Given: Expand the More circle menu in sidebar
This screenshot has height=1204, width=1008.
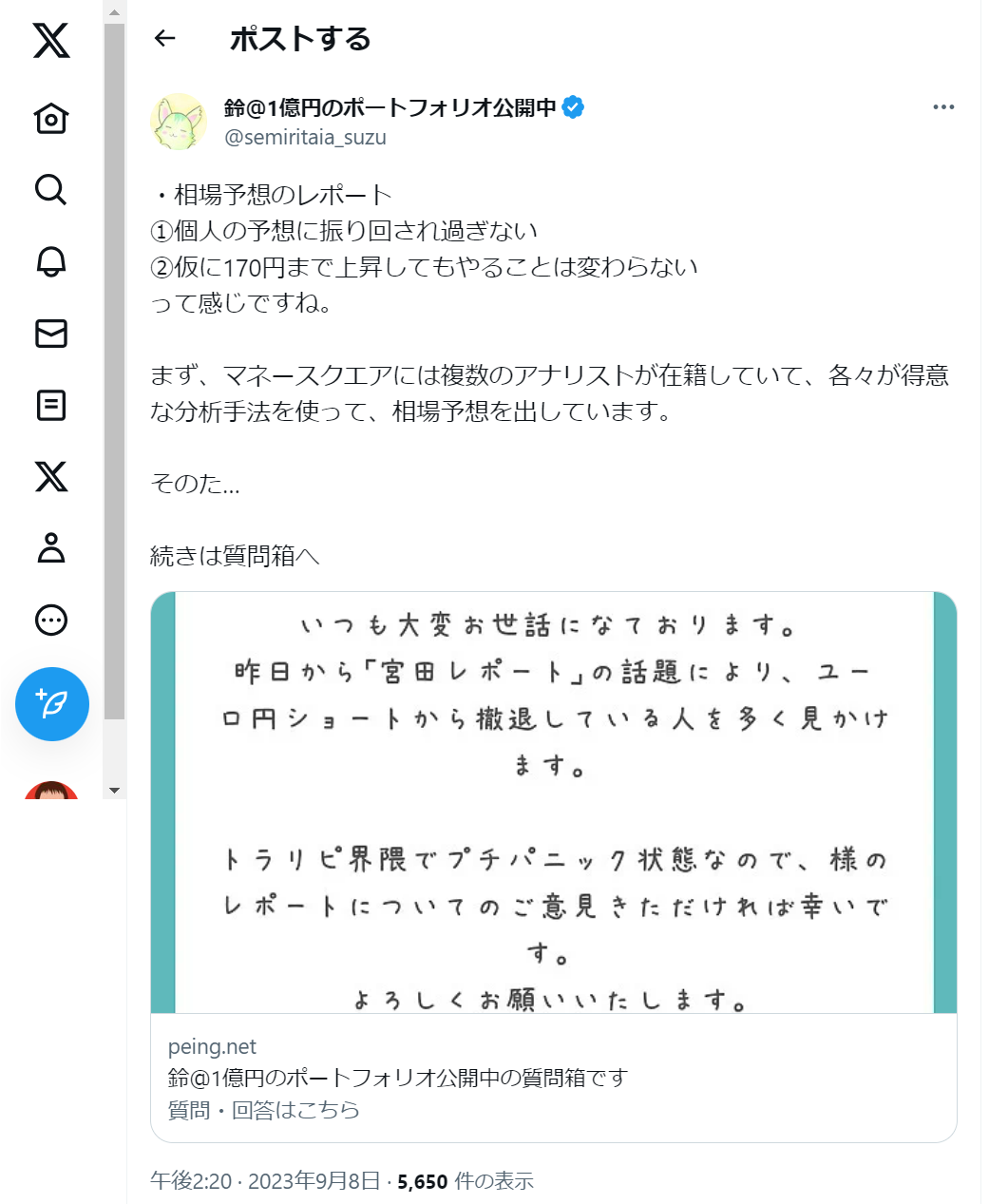Looking at the screenshot, I should (x=51, y=621).
